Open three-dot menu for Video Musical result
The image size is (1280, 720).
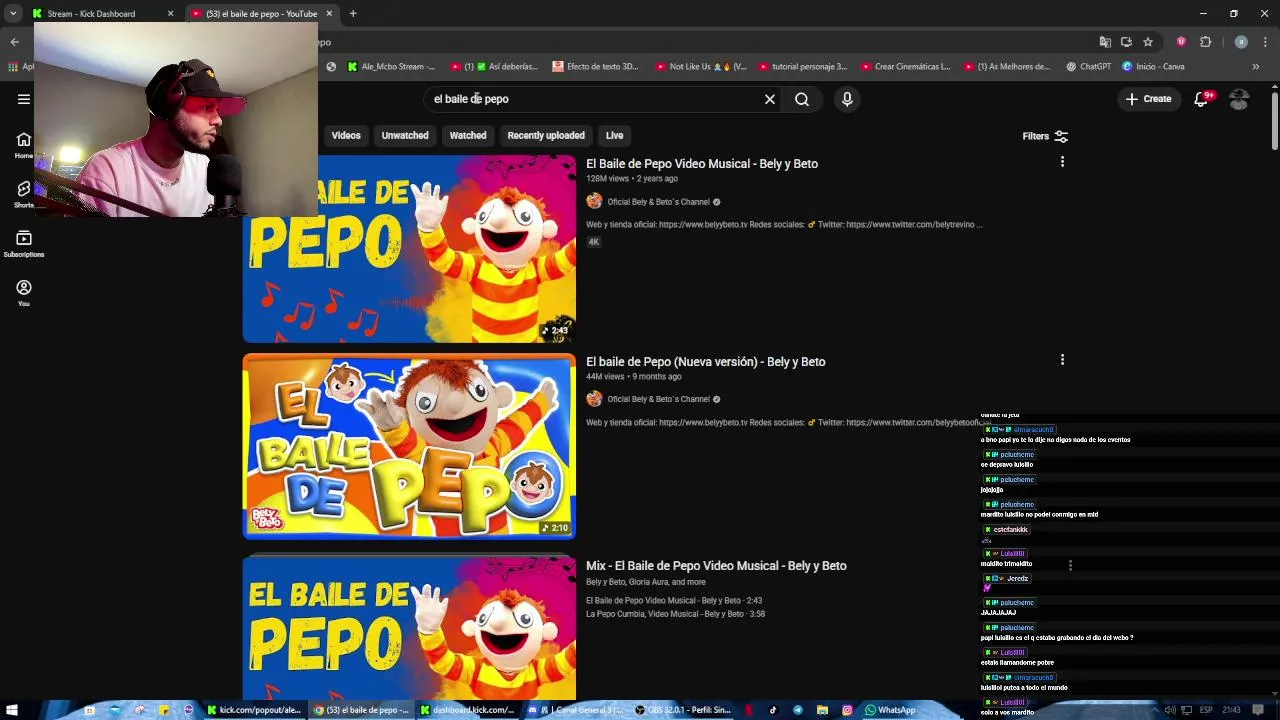coord(1062,162)
